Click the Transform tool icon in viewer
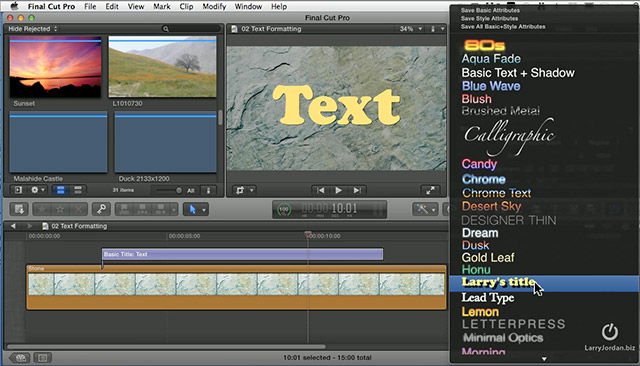The image size is (640, 366). (x=240, y=190)
